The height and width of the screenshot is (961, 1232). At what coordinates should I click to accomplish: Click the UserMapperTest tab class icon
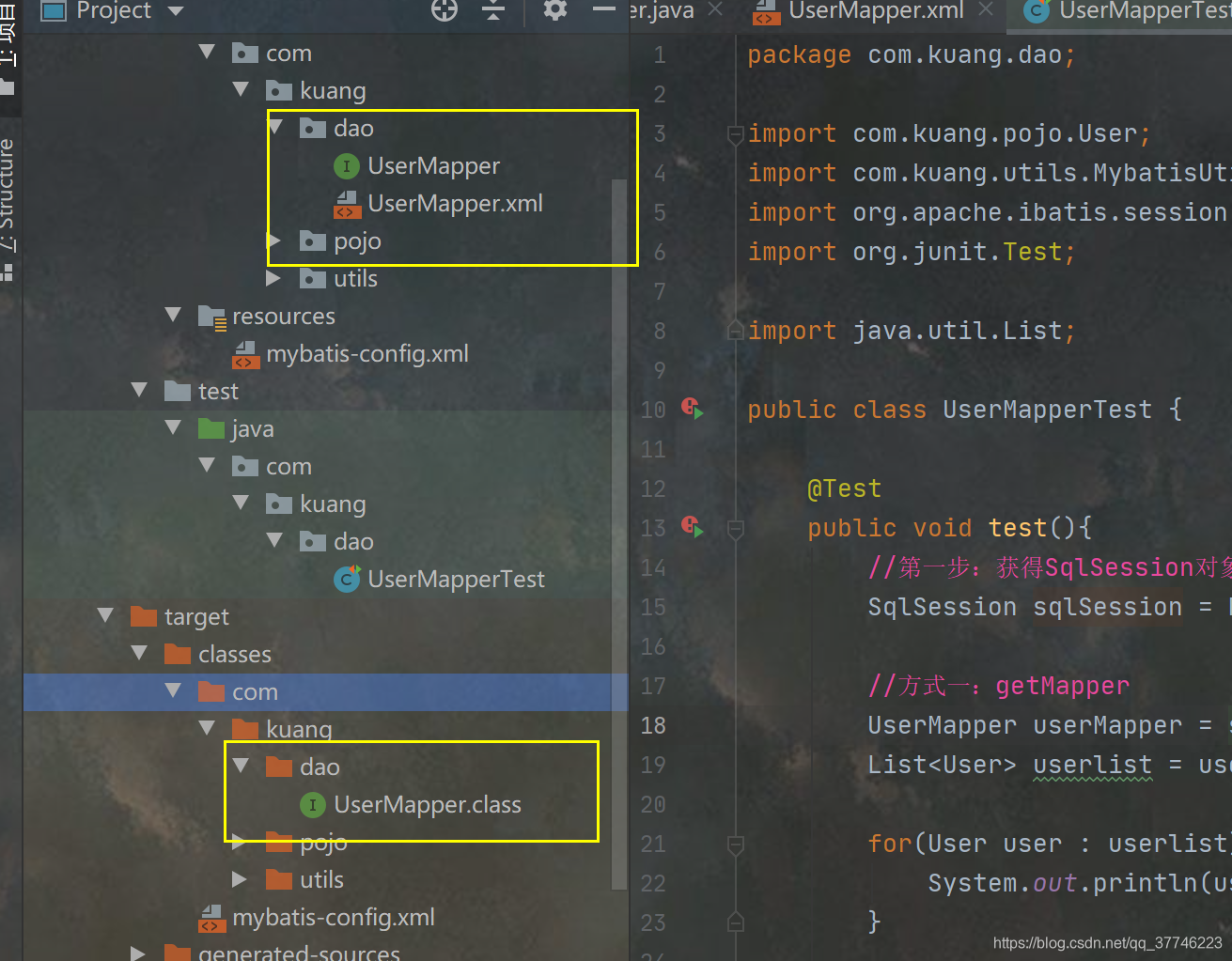(x=1037, y=11)
